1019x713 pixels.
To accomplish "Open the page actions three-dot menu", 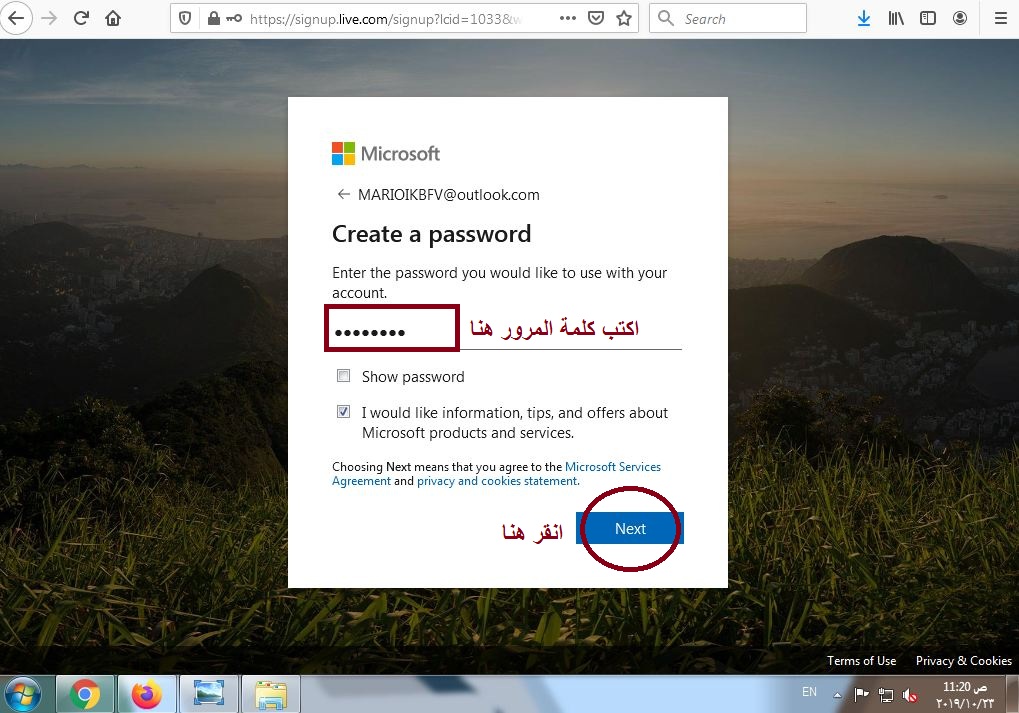I will pyautogui.click(x=567, y=18).
